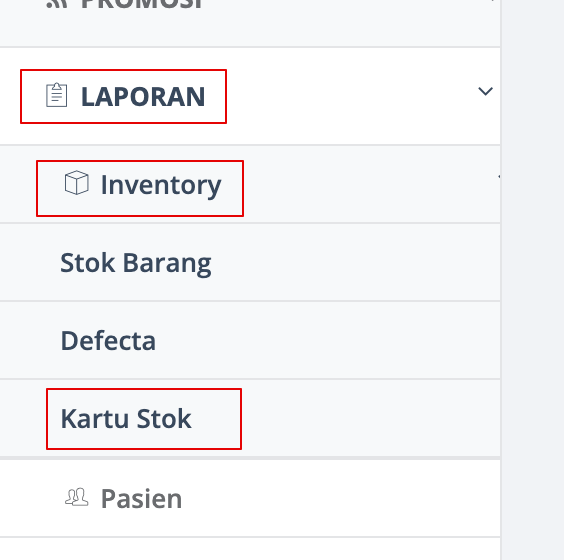
Task: Click the small arrow on the Inventory row
Action: [499, 177]
